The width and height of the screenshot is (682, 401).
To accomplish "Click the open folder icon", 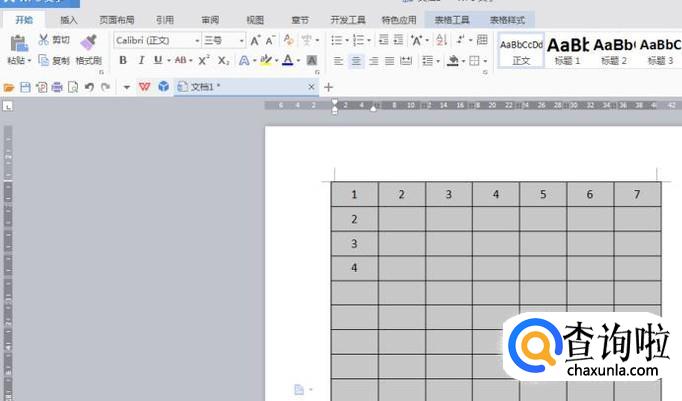I will click(9, 87).
